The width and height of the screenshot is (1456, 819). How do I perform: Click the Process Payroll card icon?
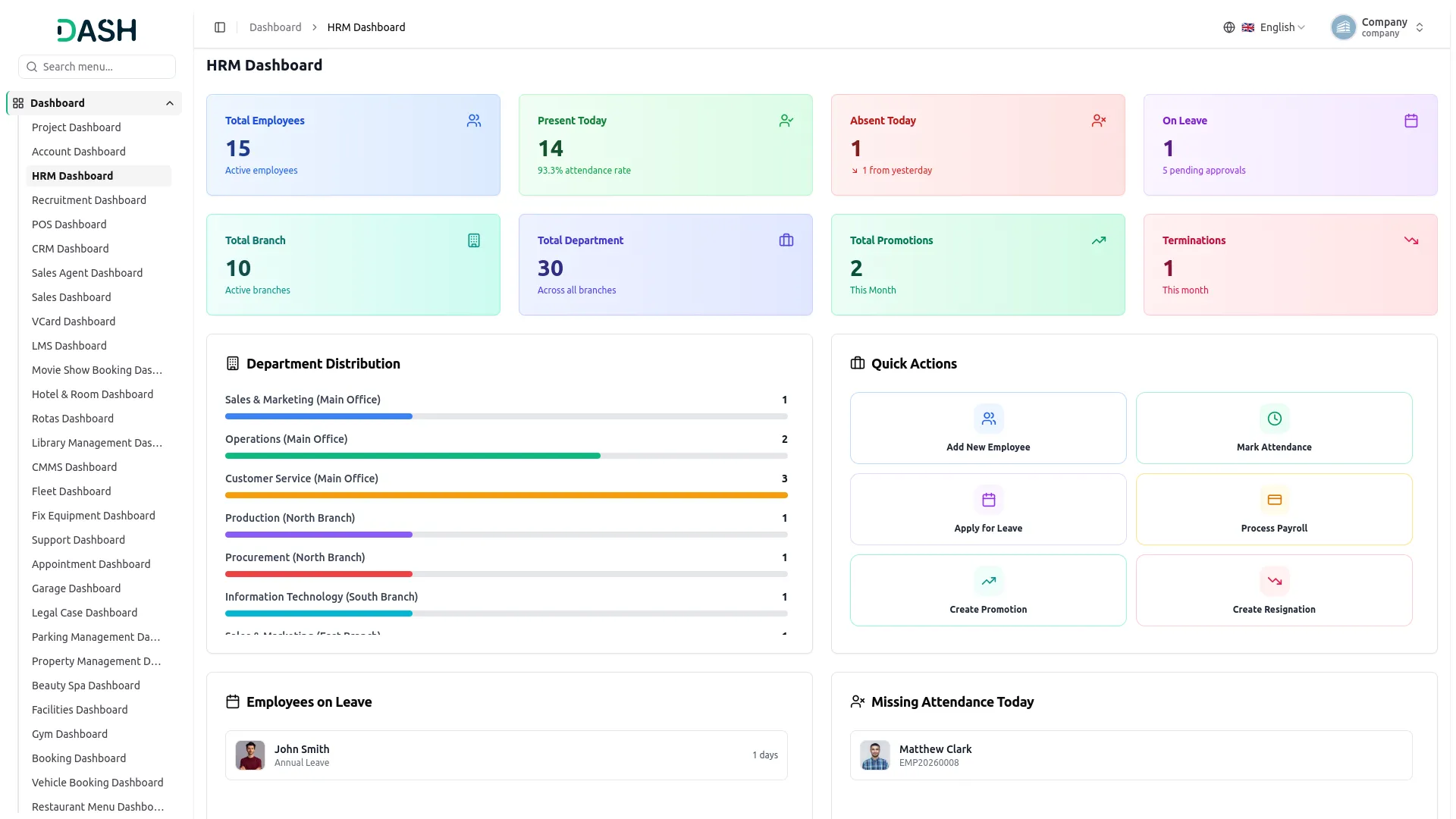click(1274, 500)
